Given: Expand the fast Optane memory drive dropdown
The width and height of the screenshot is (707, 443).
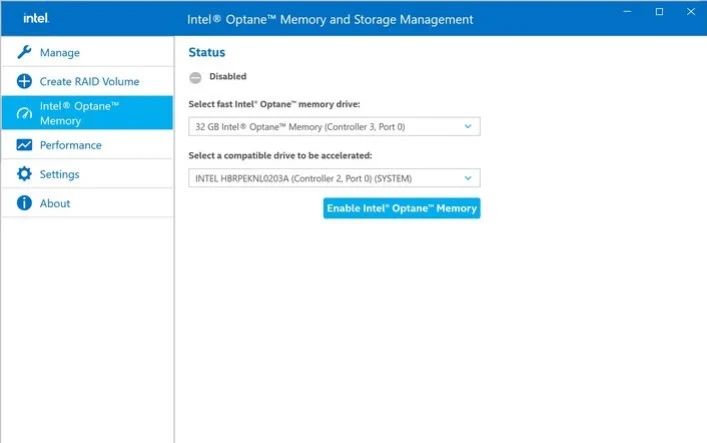Looking at the screenshot, I should coord(333,126).
